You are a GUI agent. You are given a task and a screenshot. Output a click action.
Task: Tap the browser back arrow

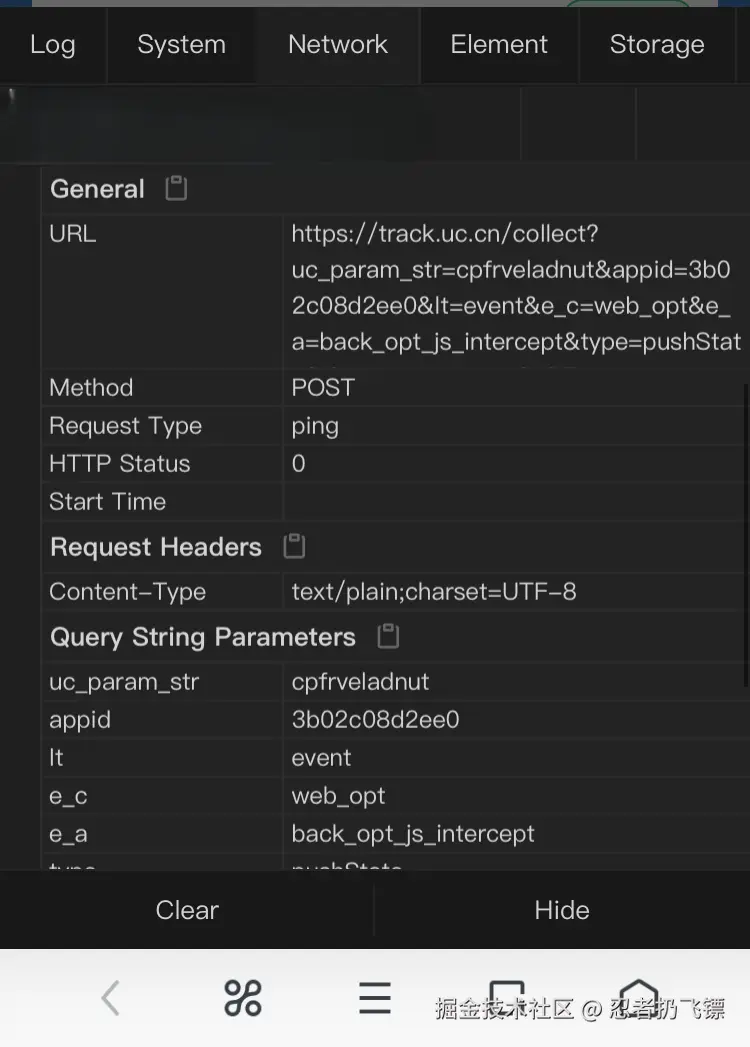[111, 997]
